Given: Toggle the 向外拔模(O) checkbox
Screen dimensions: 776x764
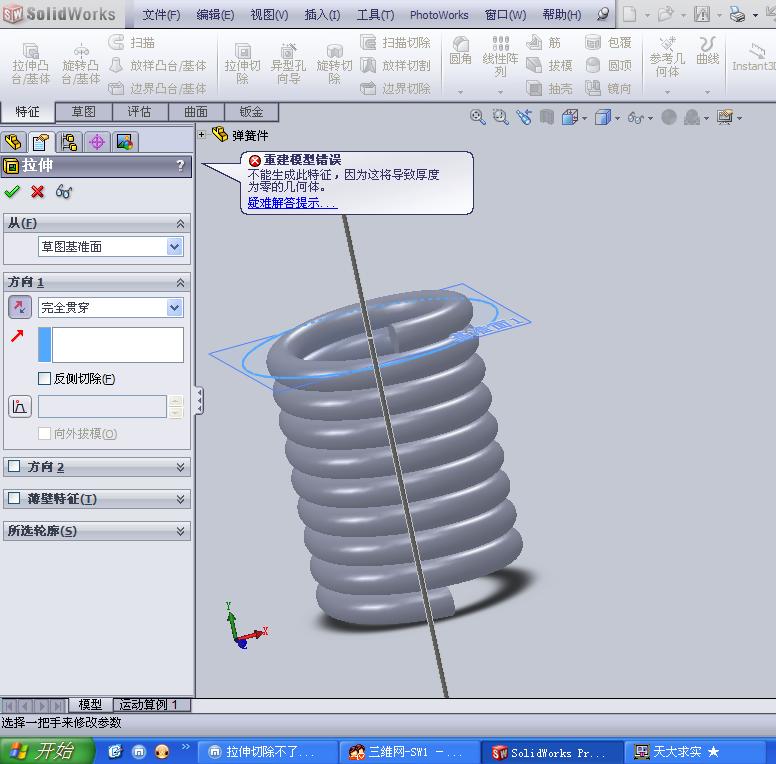Looking at the screenshot, I should [45, 433].
